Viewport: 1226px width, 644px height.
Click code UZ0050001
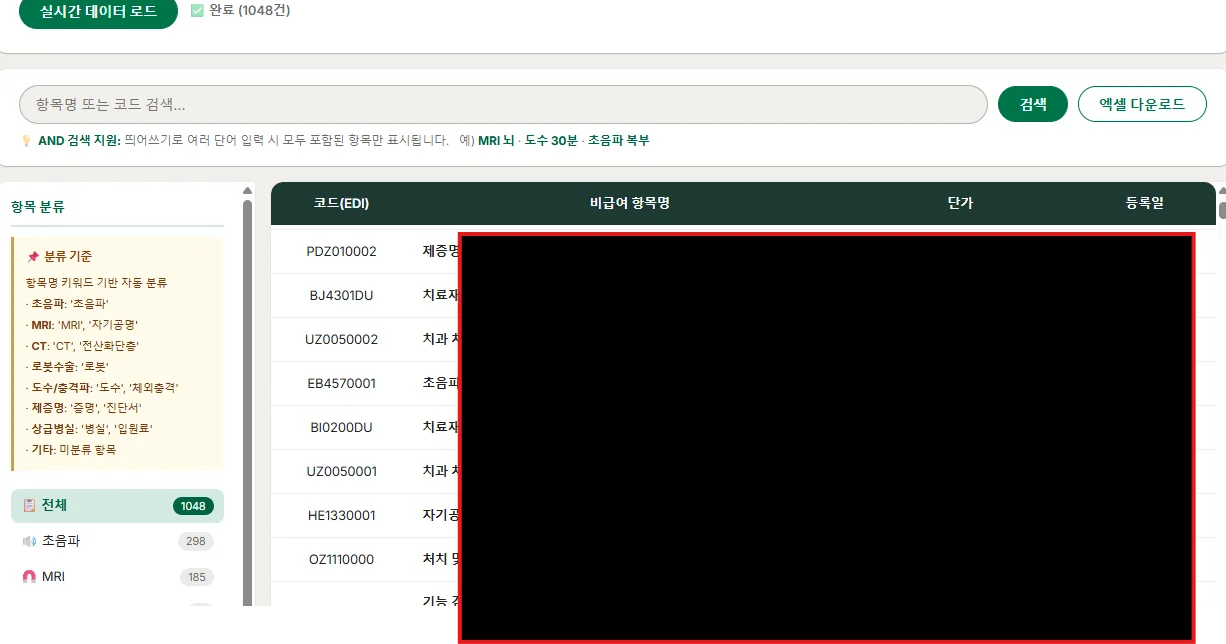[341, 471]
